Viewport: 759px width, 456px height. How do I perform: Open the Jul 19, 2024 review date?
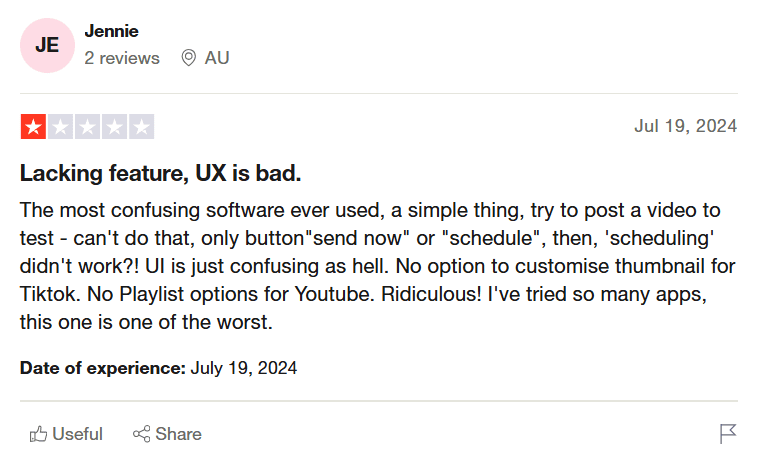pos(685,126)
